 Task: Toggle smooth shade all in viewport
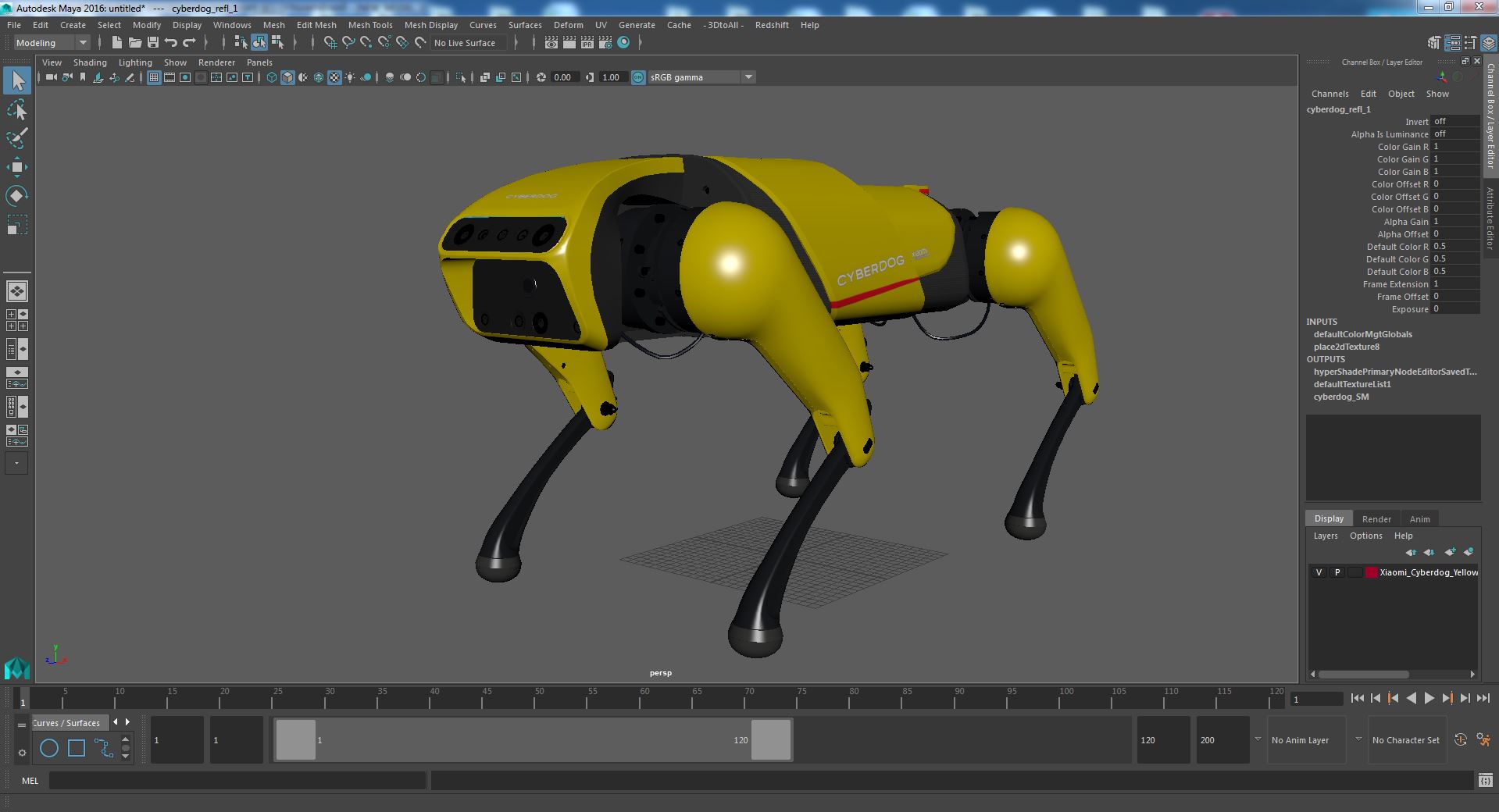click(x=287, y=77)
